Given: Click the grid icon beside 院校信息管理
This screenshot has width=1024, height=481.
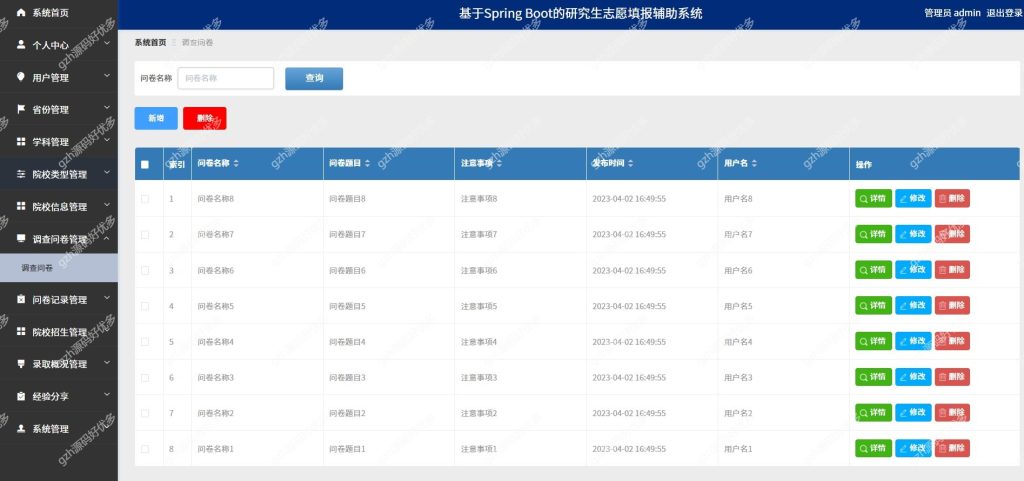Looking at the screenshot, I should pos(21,206).
